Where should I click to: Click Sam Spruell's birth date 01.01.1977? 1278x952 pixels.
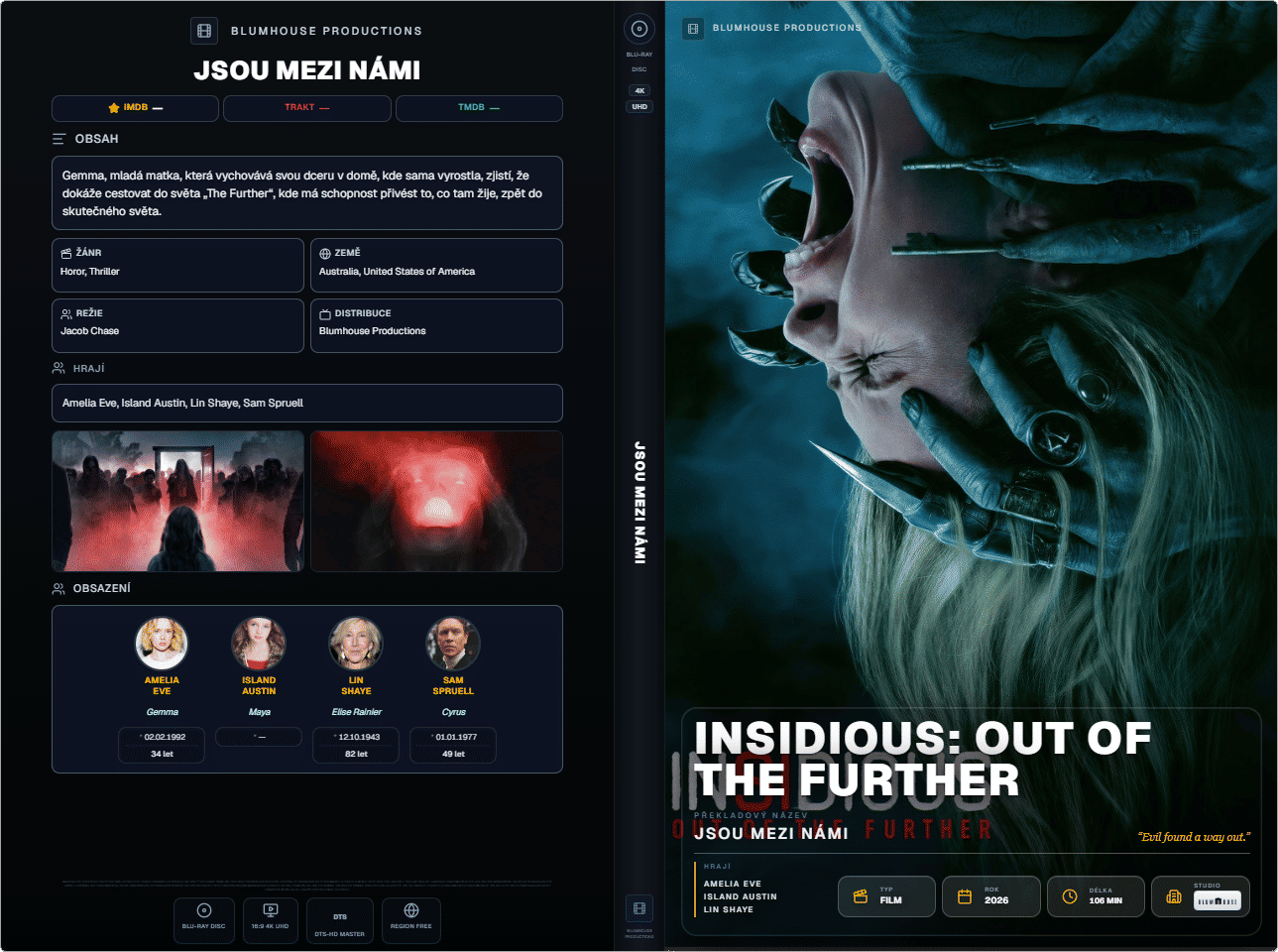[x=456, y=737]
